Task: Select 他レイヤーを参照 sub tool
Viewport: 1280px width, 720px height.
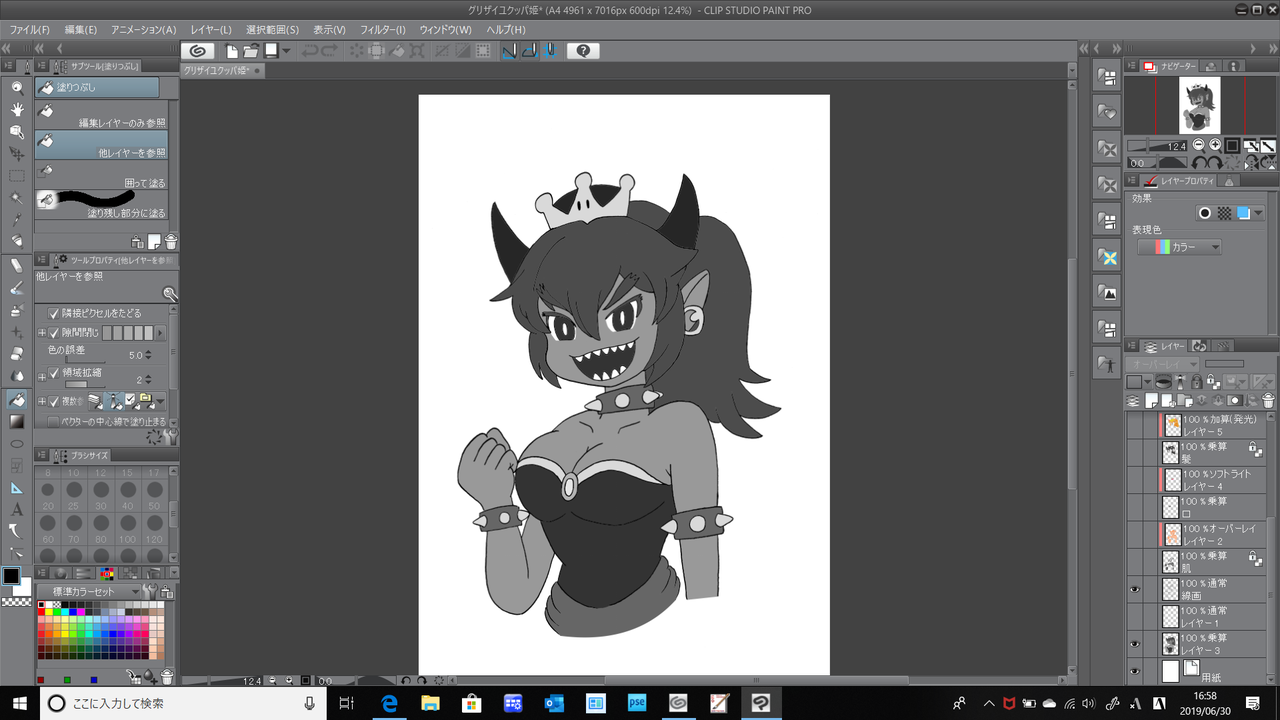Action: pos(101,145)
